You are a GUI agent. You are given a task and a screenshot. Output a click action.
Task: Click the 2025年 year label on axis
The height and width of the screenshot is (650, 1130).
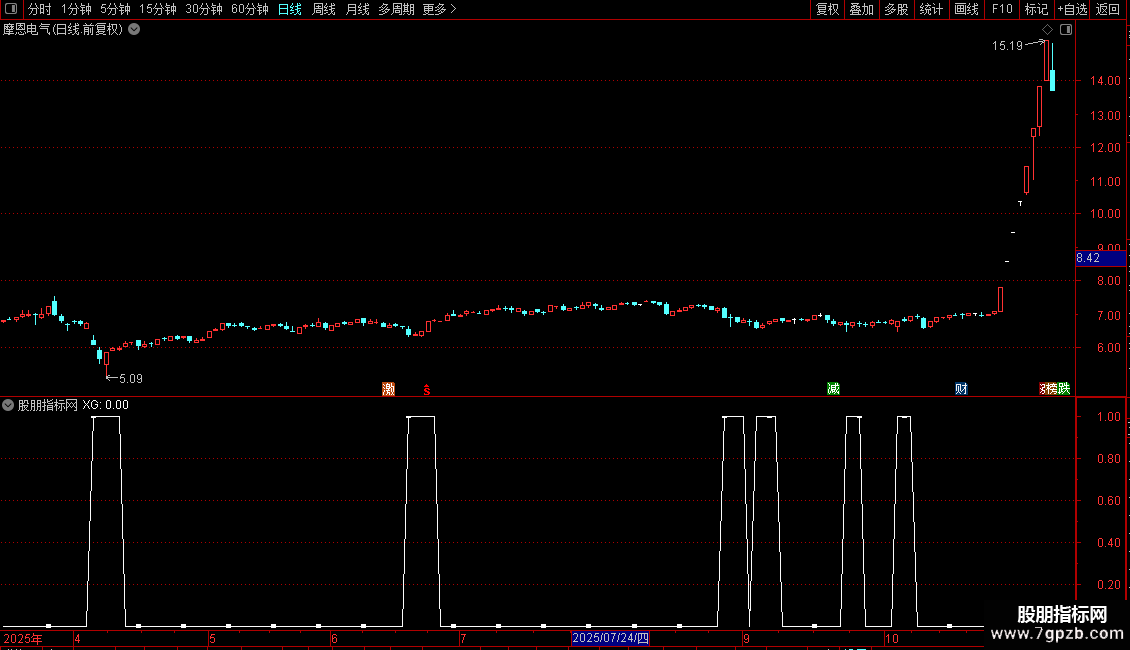pyautogui.click(x=22, y=638)
